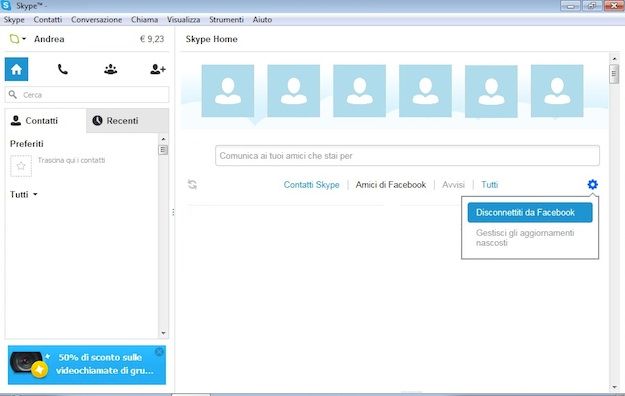The width and height of the screenshot is (625, 396).
Task: Filter feed by Amici di Facebook
Action: coord(391,185)
